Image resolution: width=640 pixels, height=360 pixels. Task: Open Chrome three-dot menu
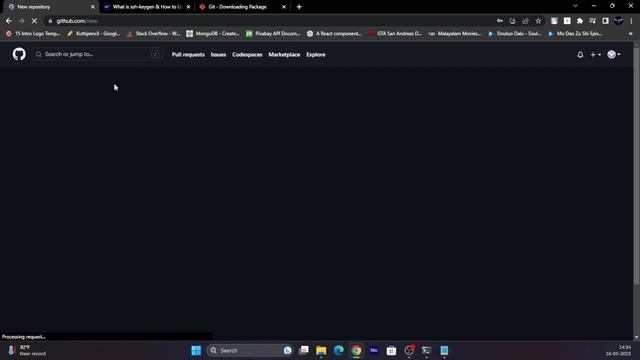coord(631,21)
